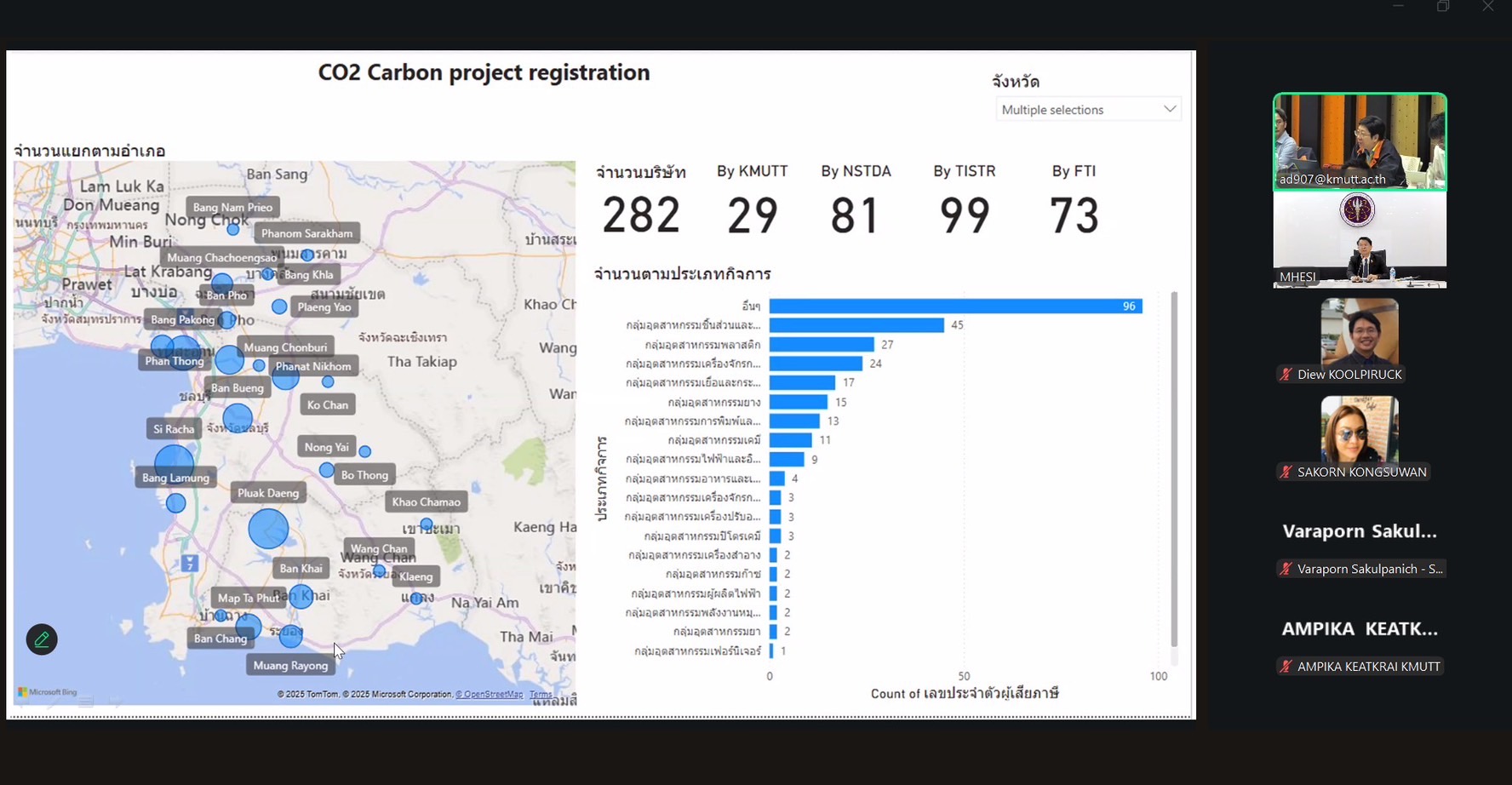This screenshot has width=1512, height=785.
Task: Click the Muang Rayong map label
Action: [290, 666]
